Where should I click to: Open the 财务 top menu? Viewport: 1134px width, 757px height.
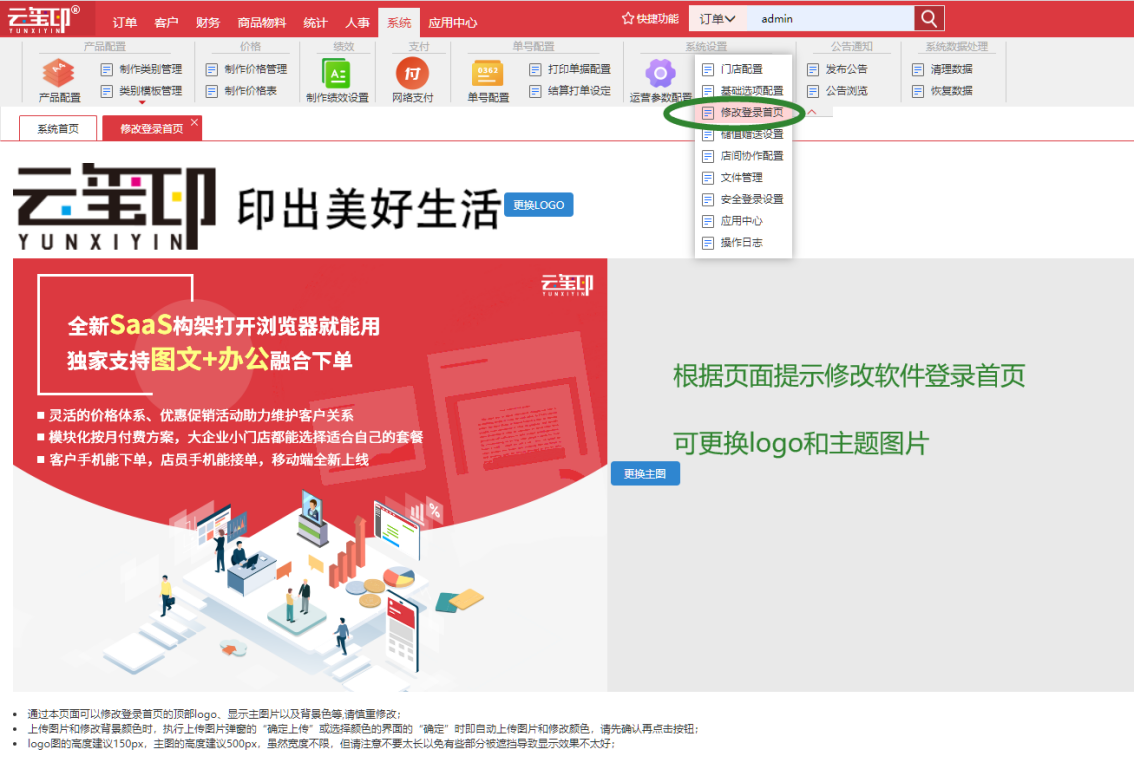(x=208, y=22)
